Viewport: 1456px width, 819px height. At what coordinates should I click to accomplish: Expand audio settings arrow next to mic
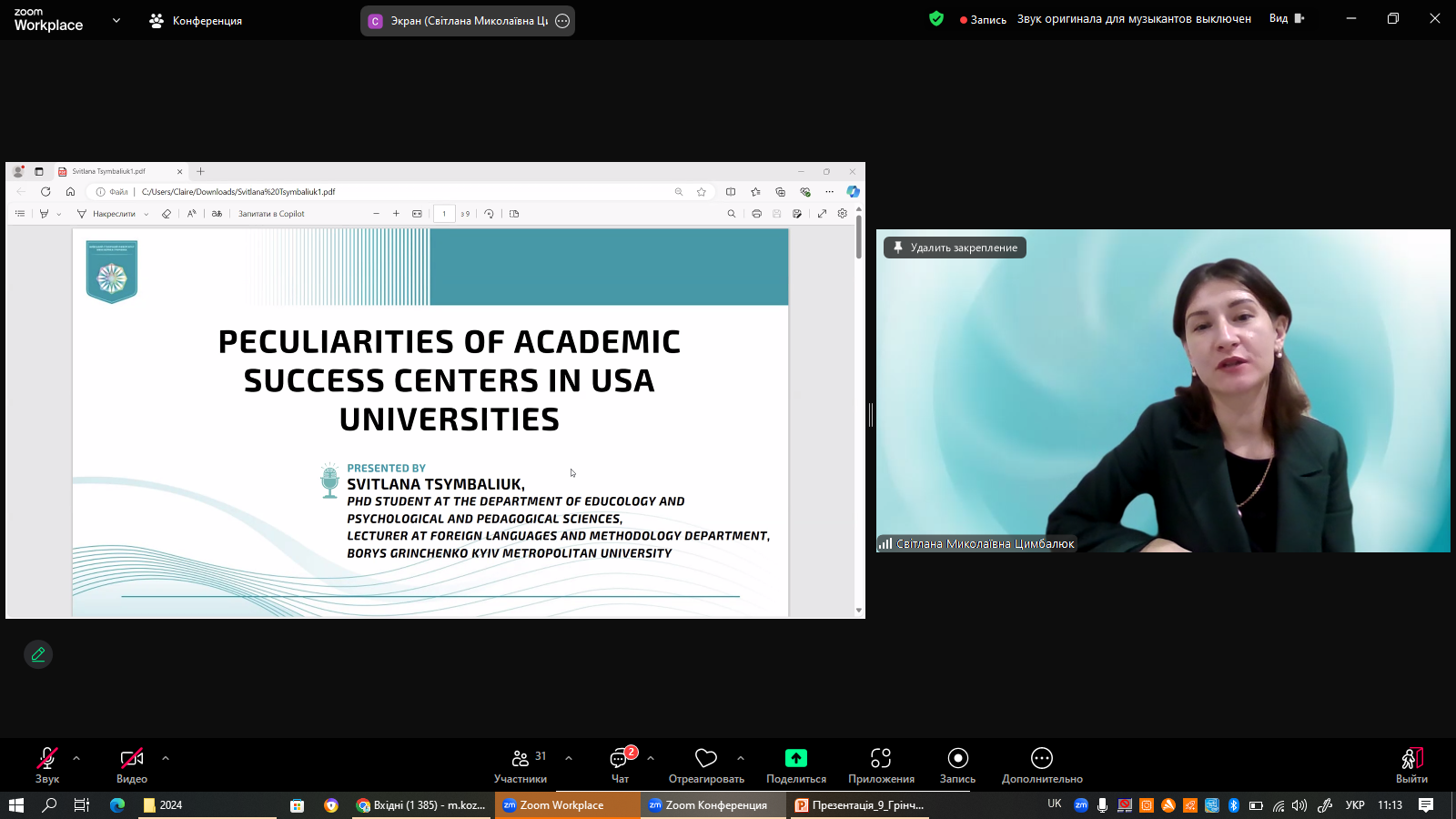(76, 758)
